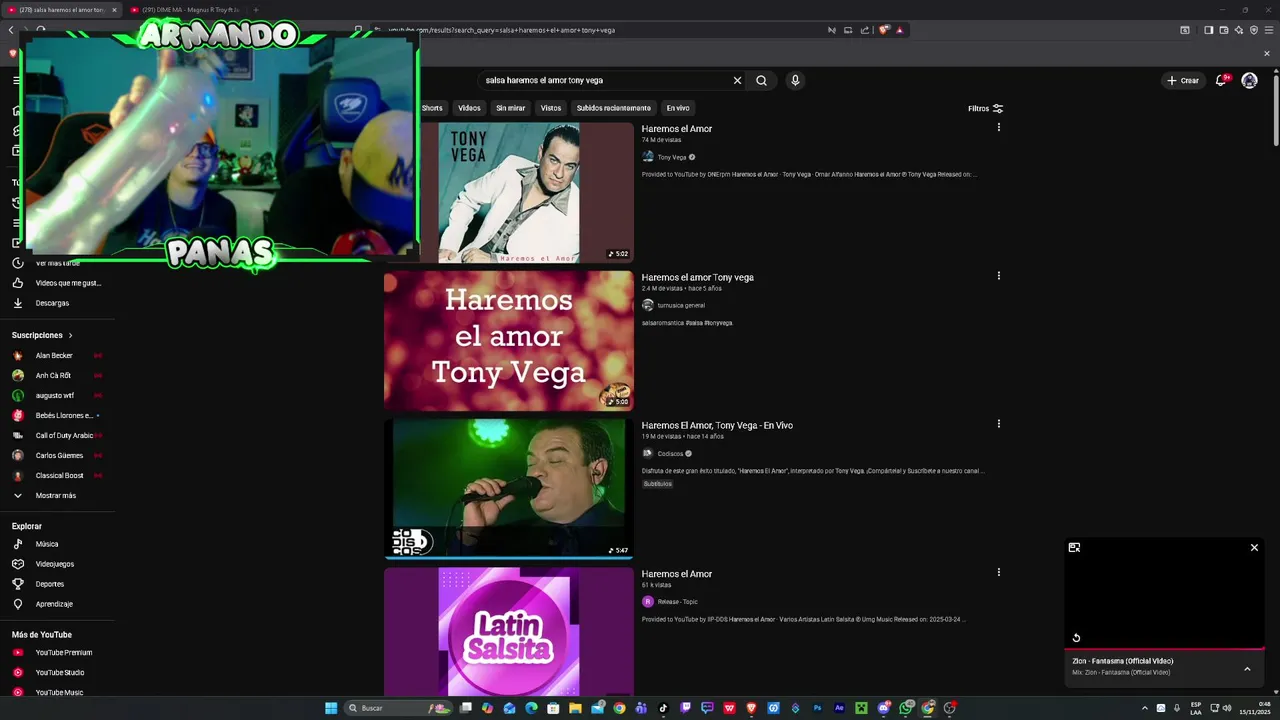Image resolution: width=1280 pixels, height=720 pixels.
Task: Open Haremos El Amor, Tony Vega - En Vivo title
Action: tap(717, 425)
